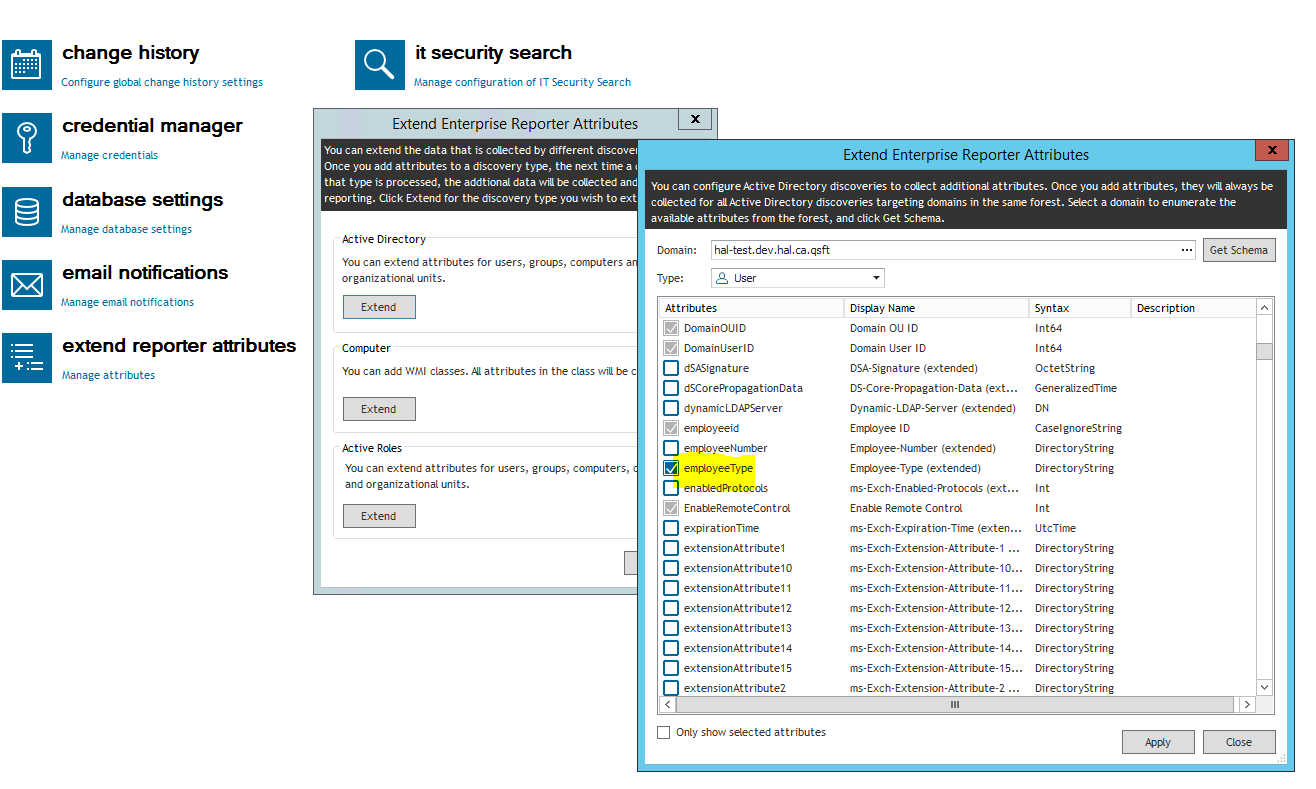Click Close in the front dialog
Screen dimensions: 1316x789
(x=1238, y=742)
